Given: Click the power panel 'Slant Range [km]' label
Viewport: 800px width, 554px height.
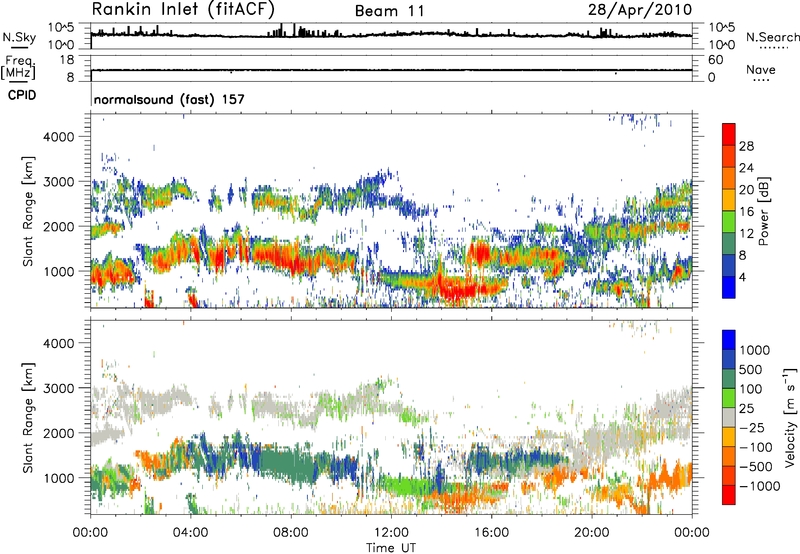Looking at the screenshot, I should tap(28, 211).
